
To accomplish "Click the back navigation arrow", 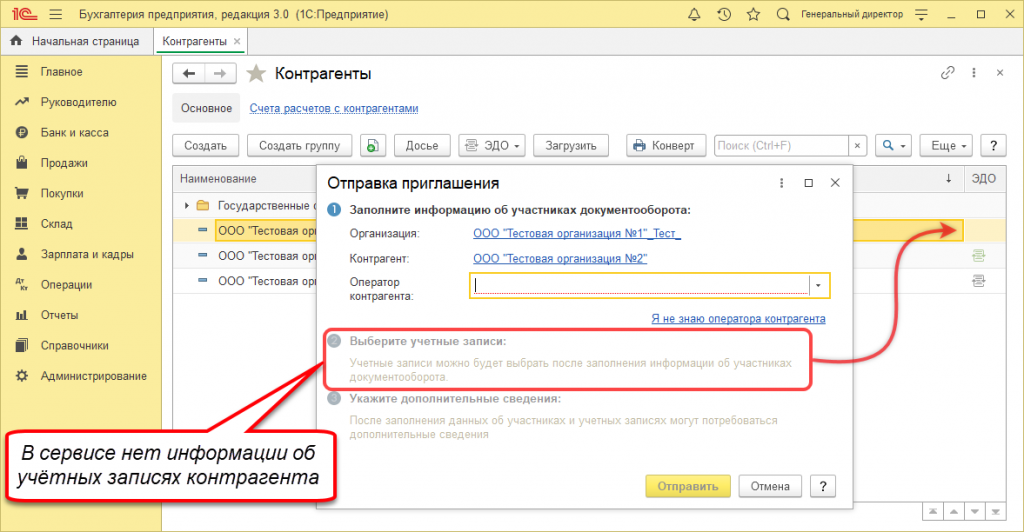I will point(189,74).
